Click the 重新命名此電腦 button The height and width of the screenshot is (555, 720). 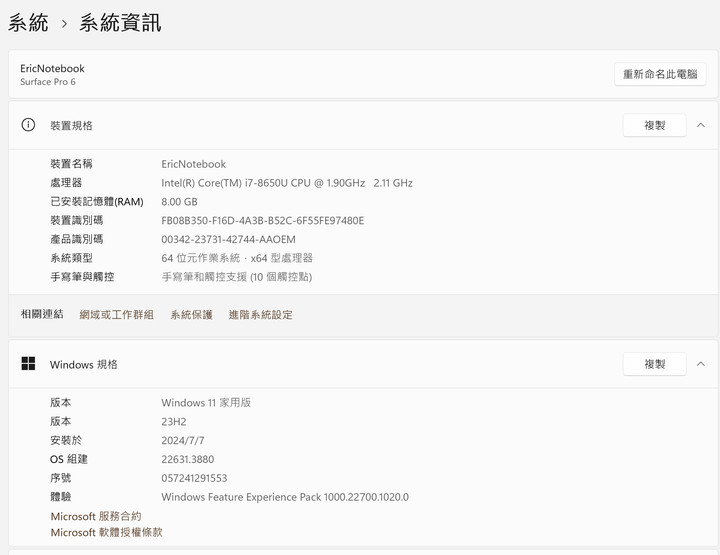pyautogui.click(x=660, y=74)
